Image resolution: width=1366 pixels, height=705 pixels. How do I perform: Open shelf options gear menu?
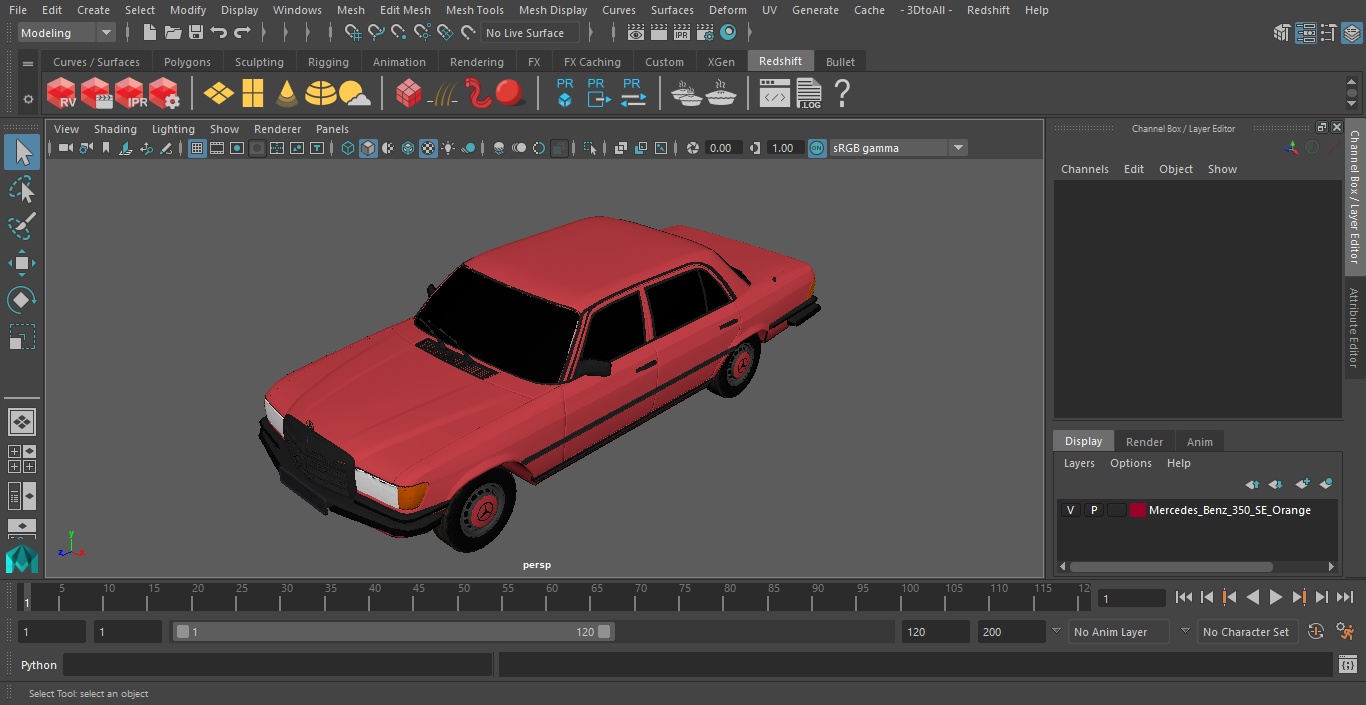click(x=28, y=99)
